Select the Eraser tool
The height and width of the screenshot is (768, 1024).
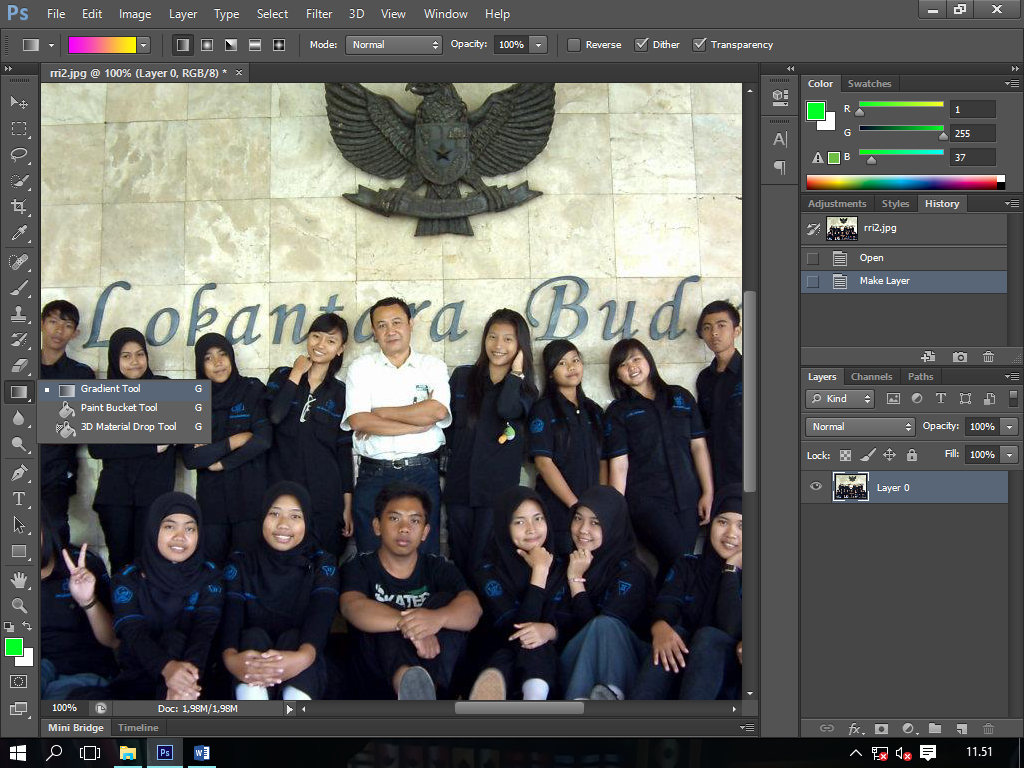[19, 365]
